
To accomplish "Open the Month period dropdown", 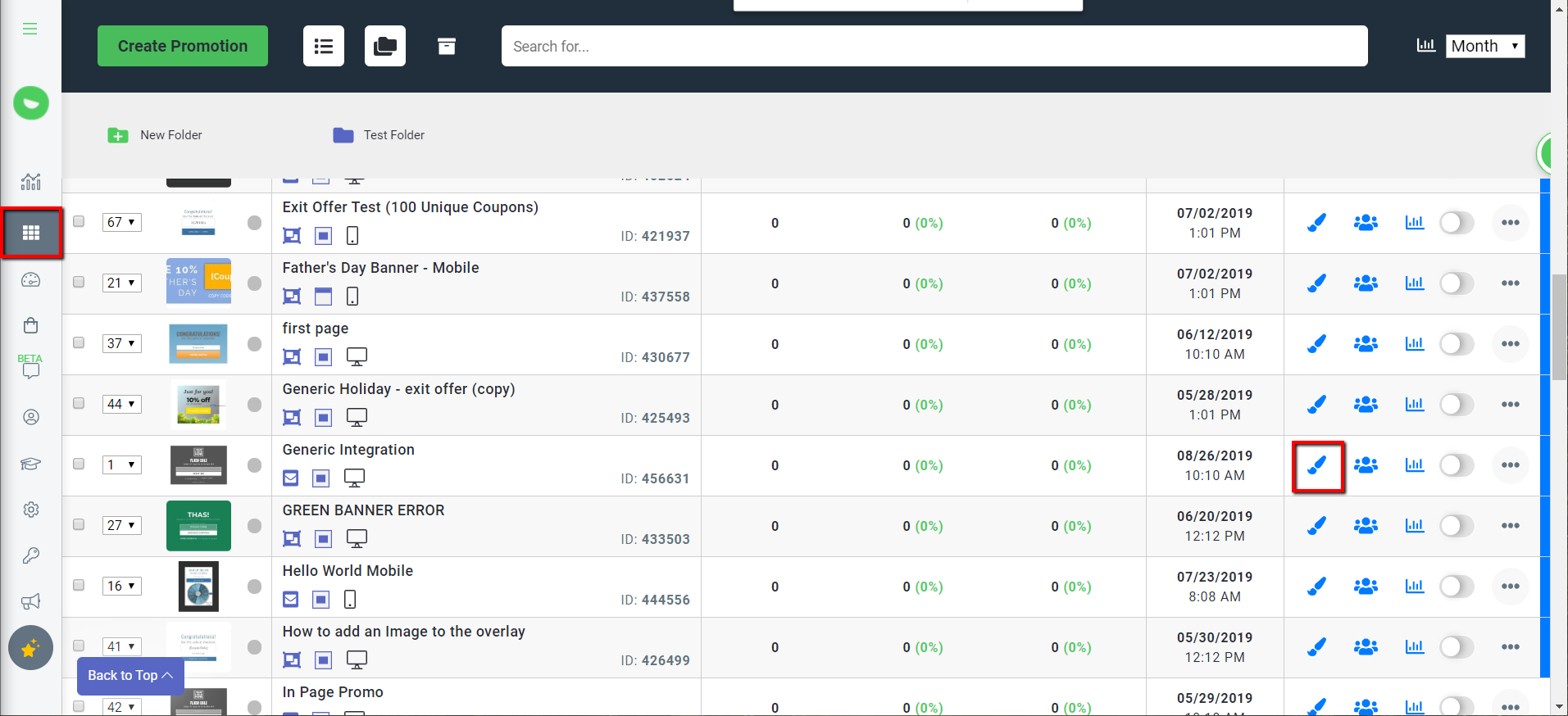I will [1484, 46].
